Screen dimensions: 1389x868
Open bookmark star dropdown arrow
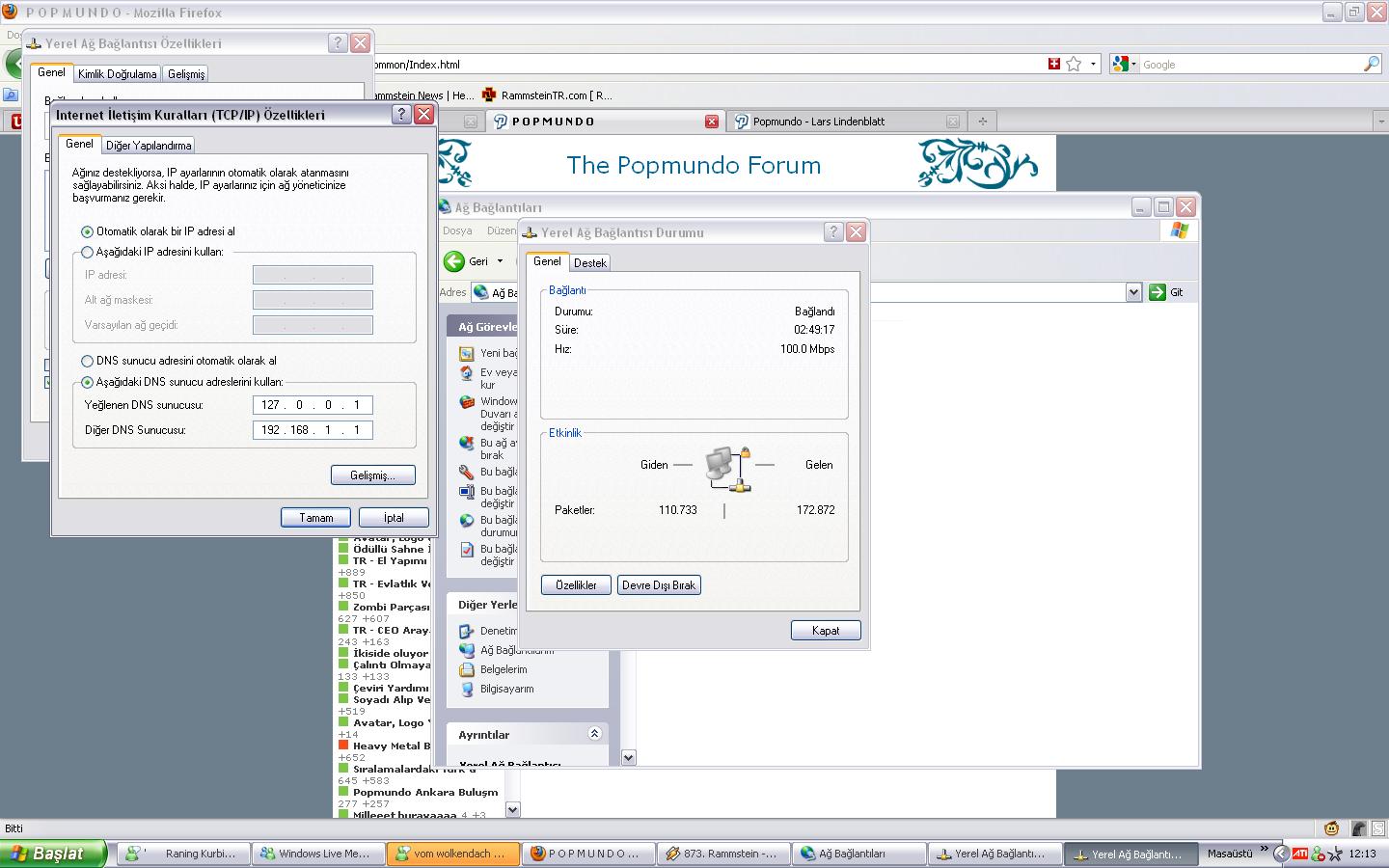tap(1093, 65)
